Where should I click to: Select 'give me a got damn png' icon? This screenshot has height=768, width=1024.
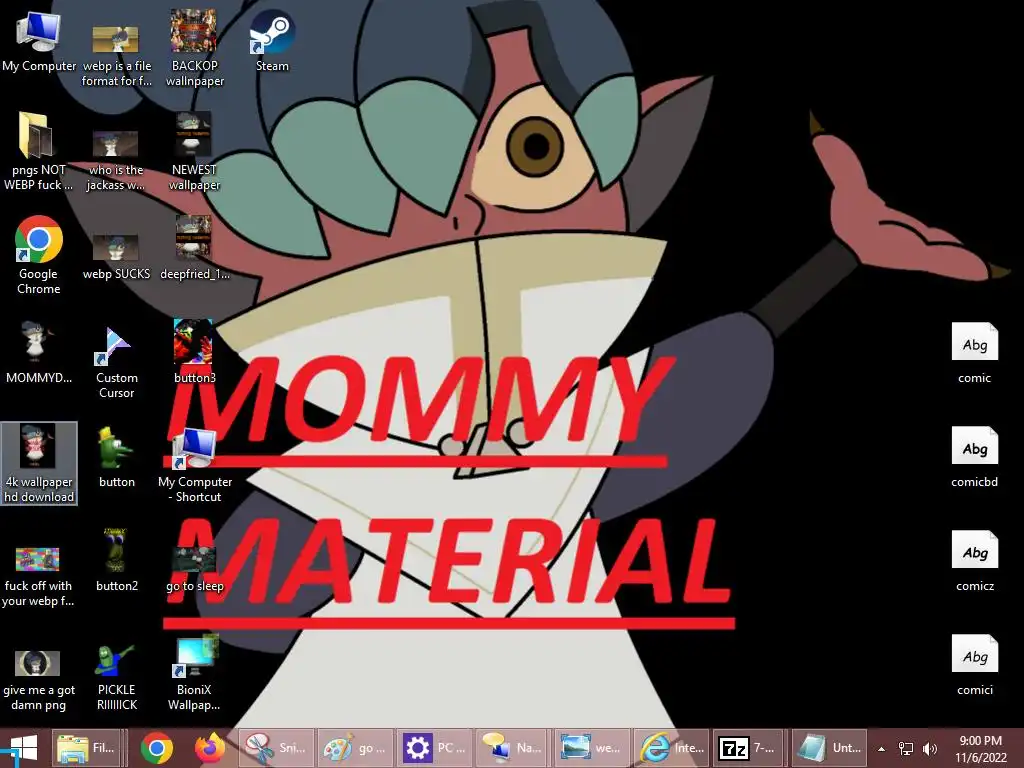click(39, 679)
